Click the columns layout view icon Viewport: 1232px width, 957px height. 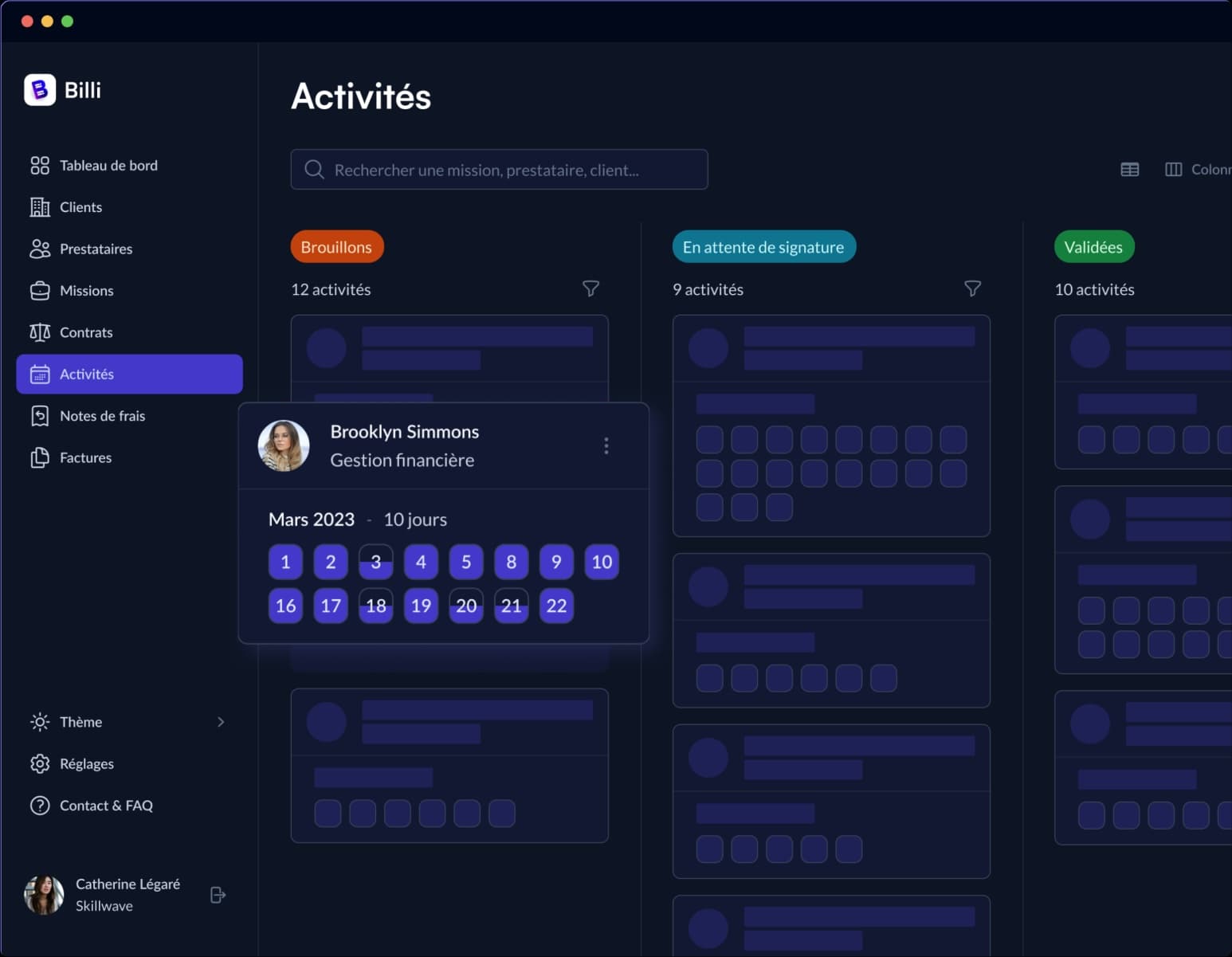point(1173,169)
